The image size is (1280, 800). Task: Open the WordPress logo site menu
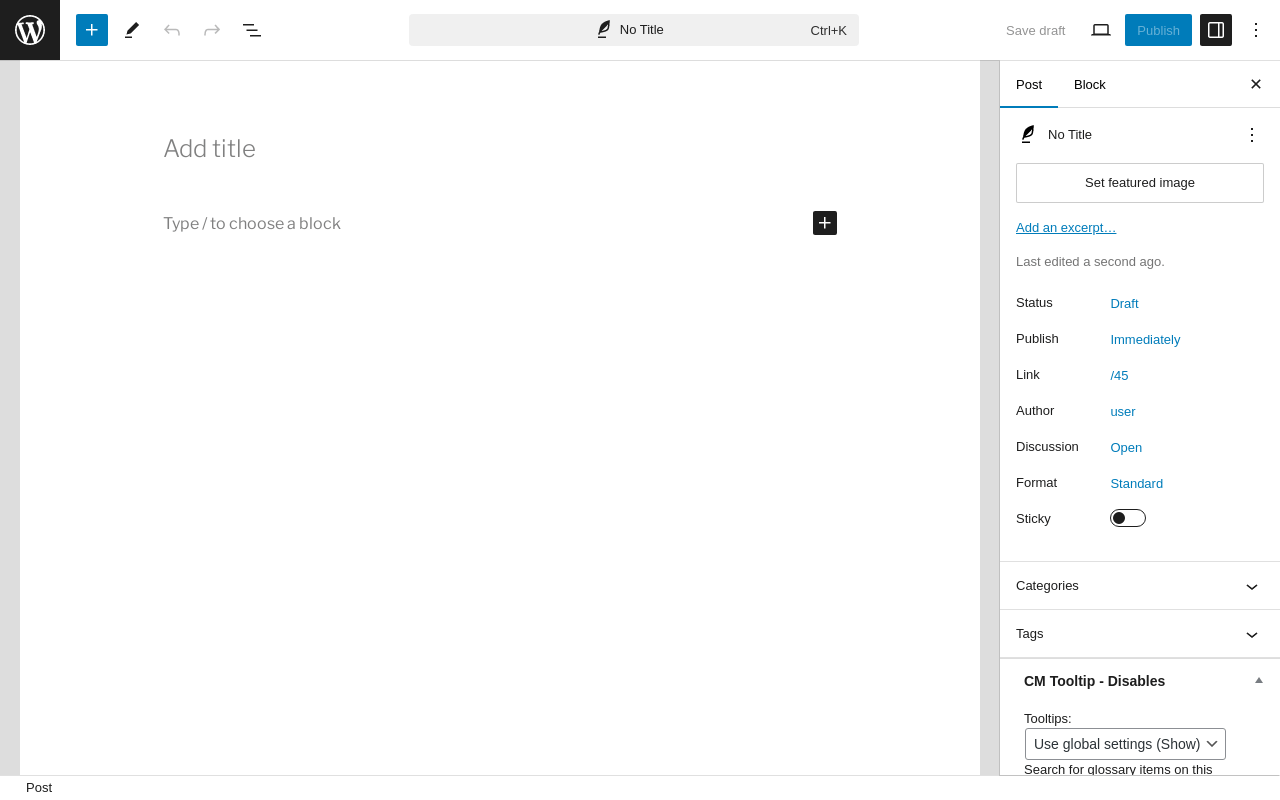click(x=30, y=30)
